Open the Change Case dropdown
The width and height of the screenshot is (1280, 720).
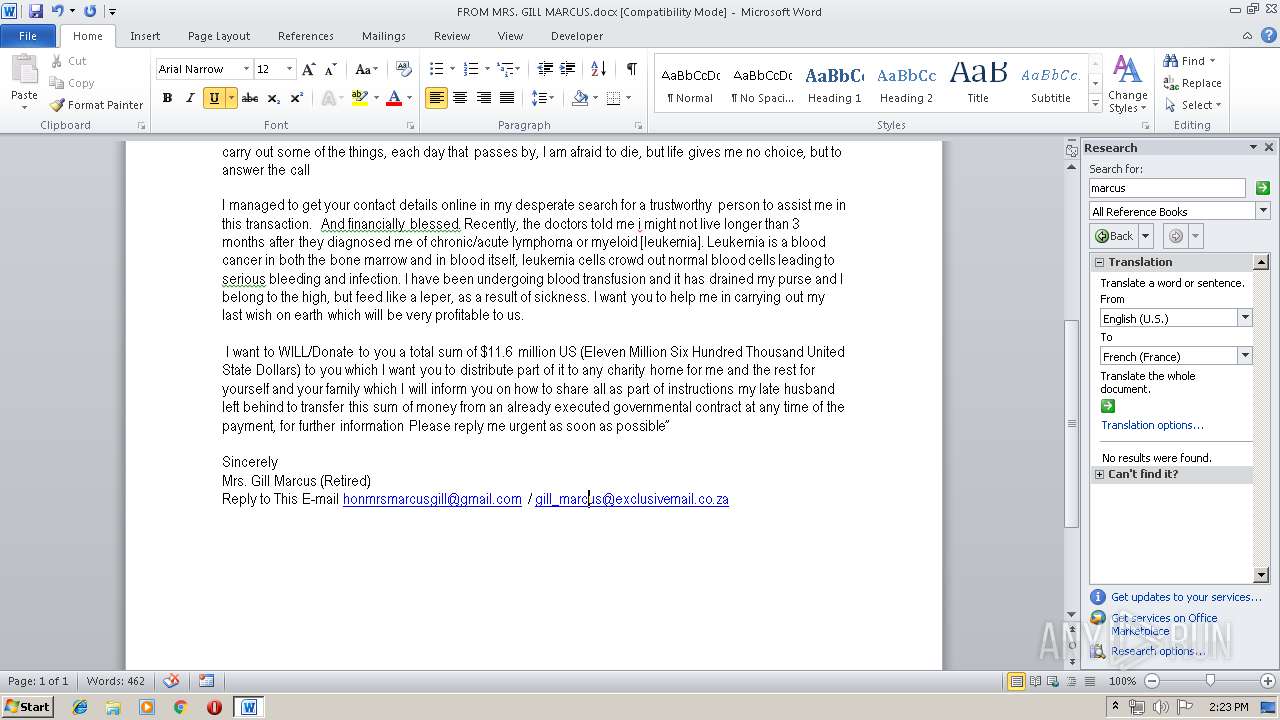(x=366, y=69)
